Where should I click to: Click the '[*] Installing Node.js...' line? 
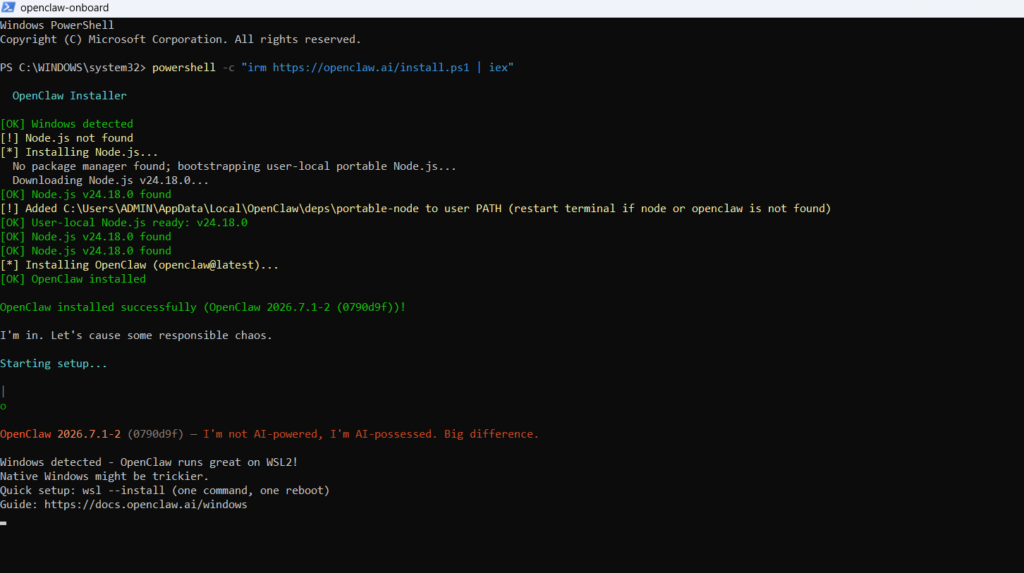click(79, 152)
